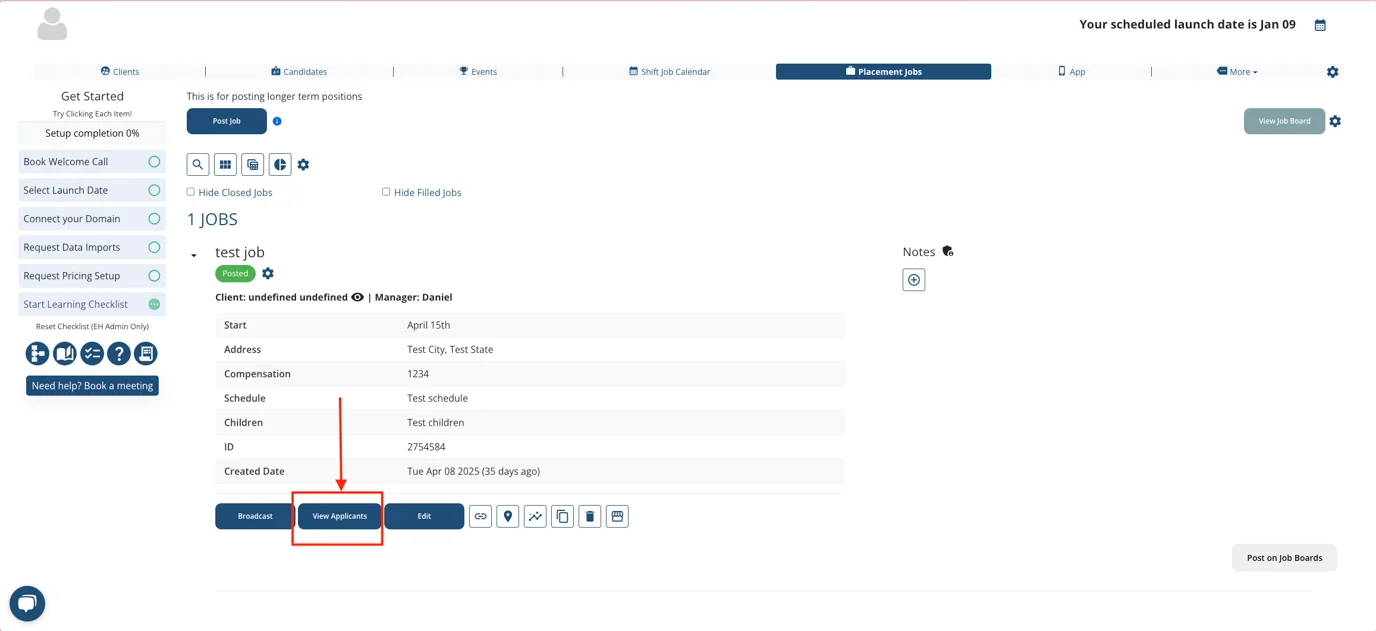The image size is (1376, 631).
Task: Toggle Hide Filled Jobs checkbox
Action: click(386, 192)
